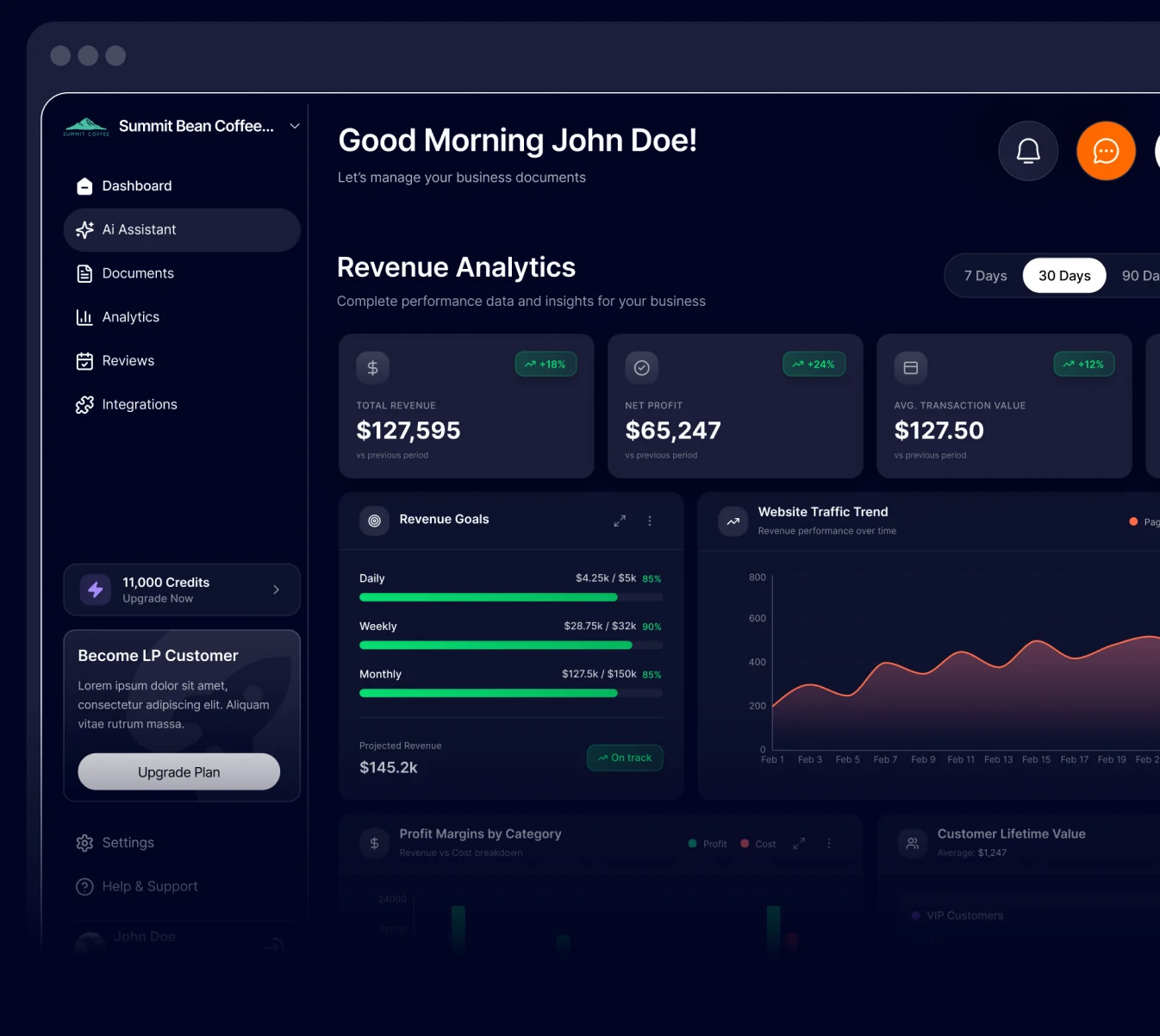Viewport: 1160px width, 1036px height.
Task: Open the notifications bell icon
Action: 1028,151
